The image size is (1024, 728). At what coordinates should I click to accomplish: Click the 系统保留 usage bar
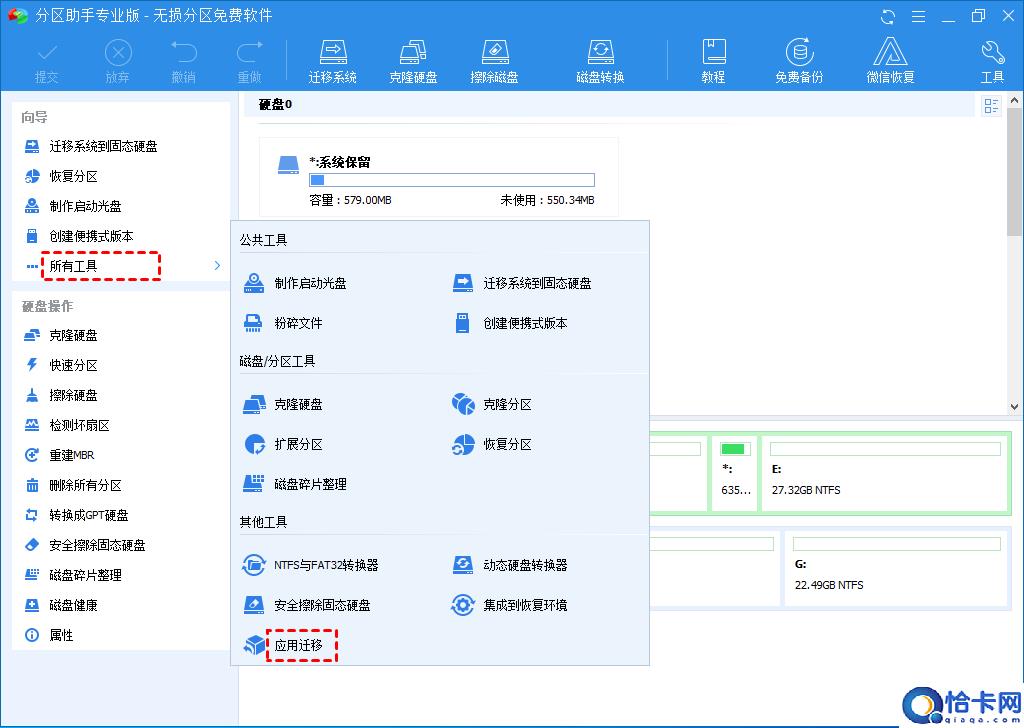452,180
